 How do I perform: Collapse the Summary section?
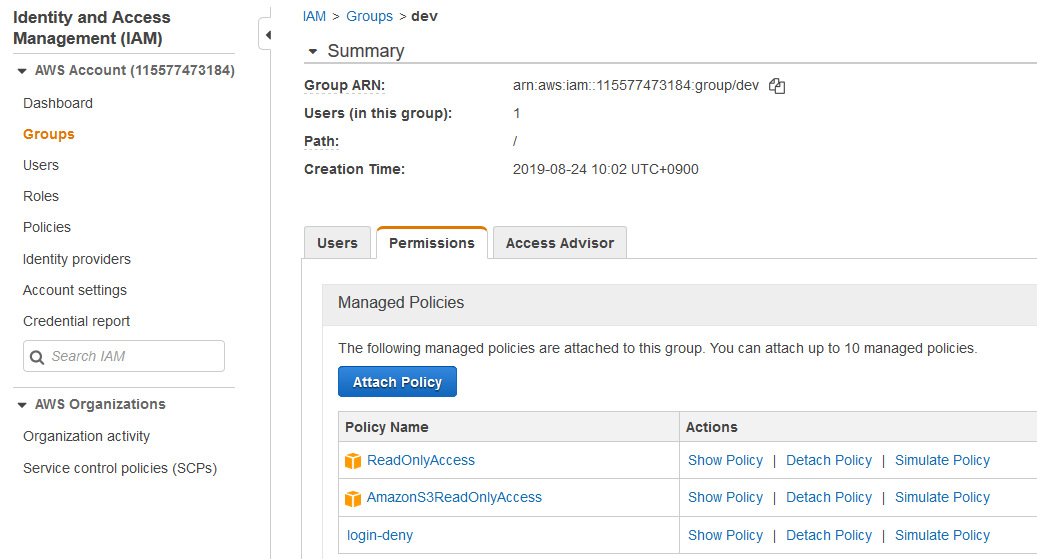(313, 51)
